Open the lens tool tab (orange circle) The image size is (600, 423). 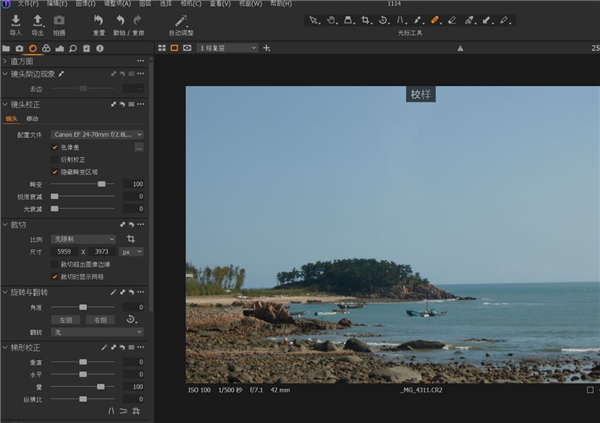[x=33, y=48]
